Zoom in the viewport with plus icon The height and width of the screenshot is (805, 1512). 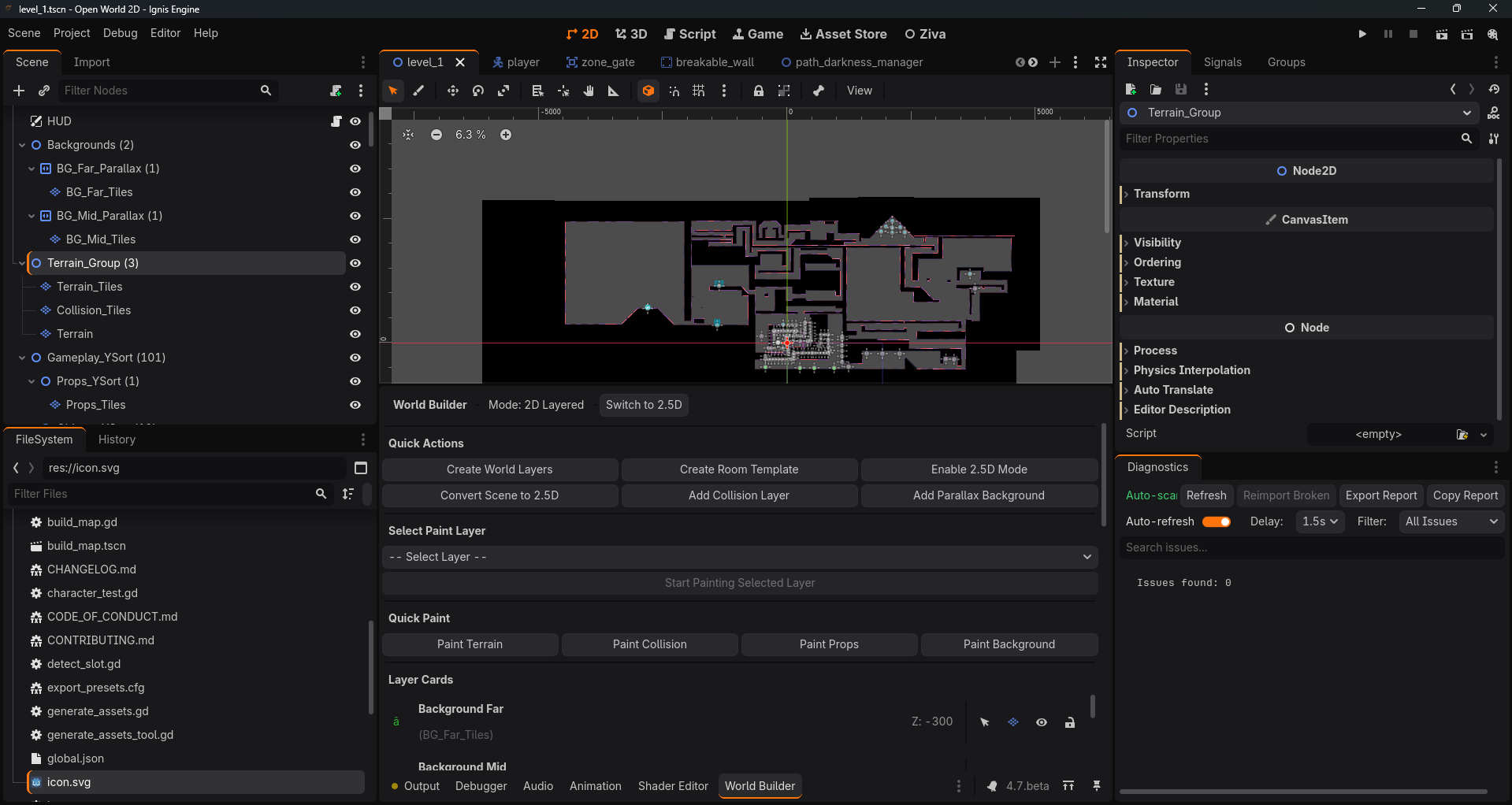506,135
